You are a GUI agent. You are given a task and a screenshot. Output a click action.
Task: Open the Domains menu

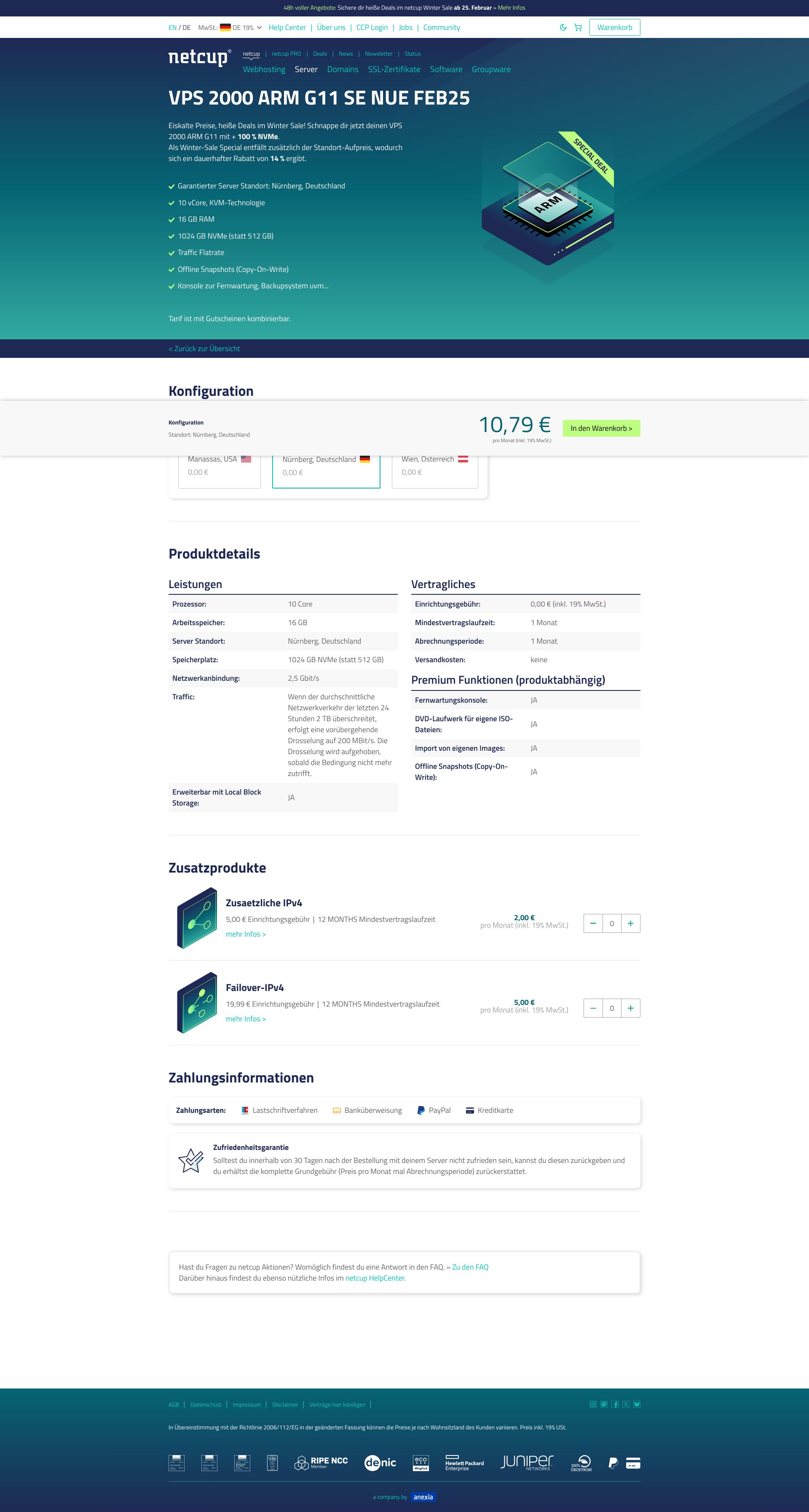(343, 69)
